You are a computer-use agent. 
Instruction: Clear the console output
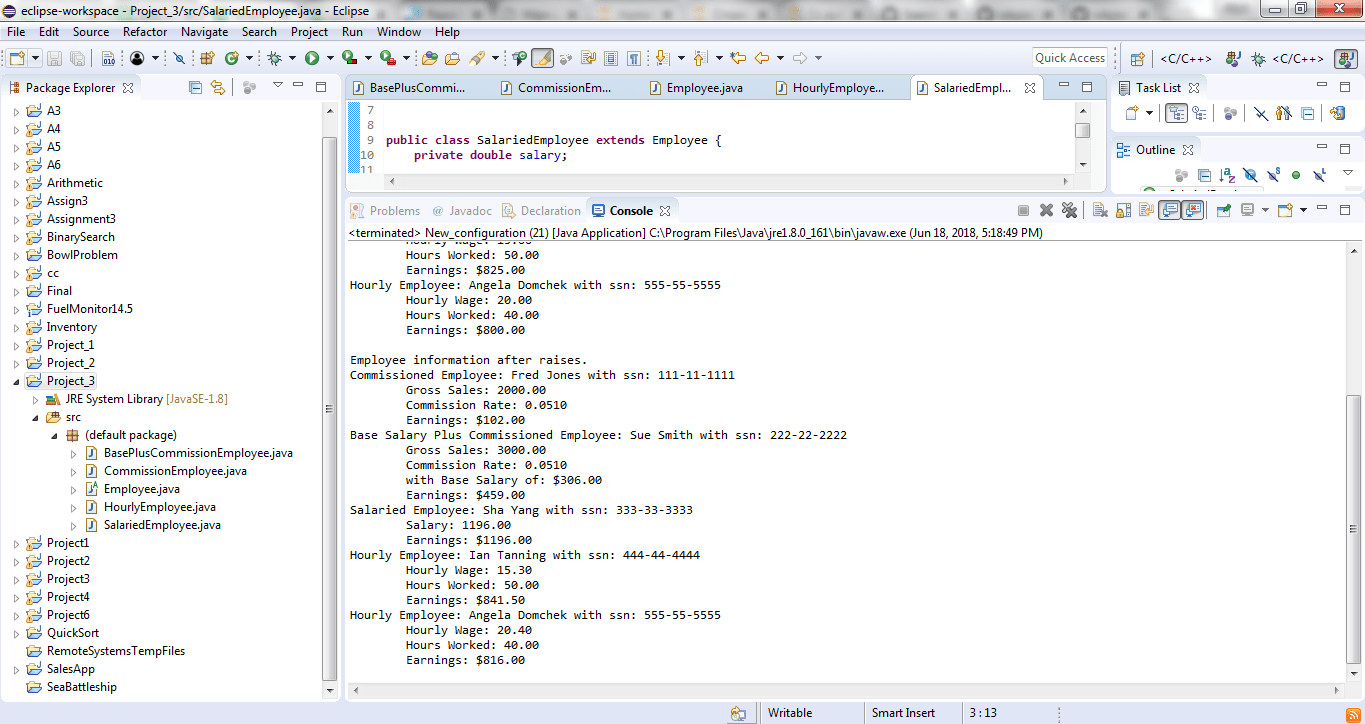coord(1098,210)
